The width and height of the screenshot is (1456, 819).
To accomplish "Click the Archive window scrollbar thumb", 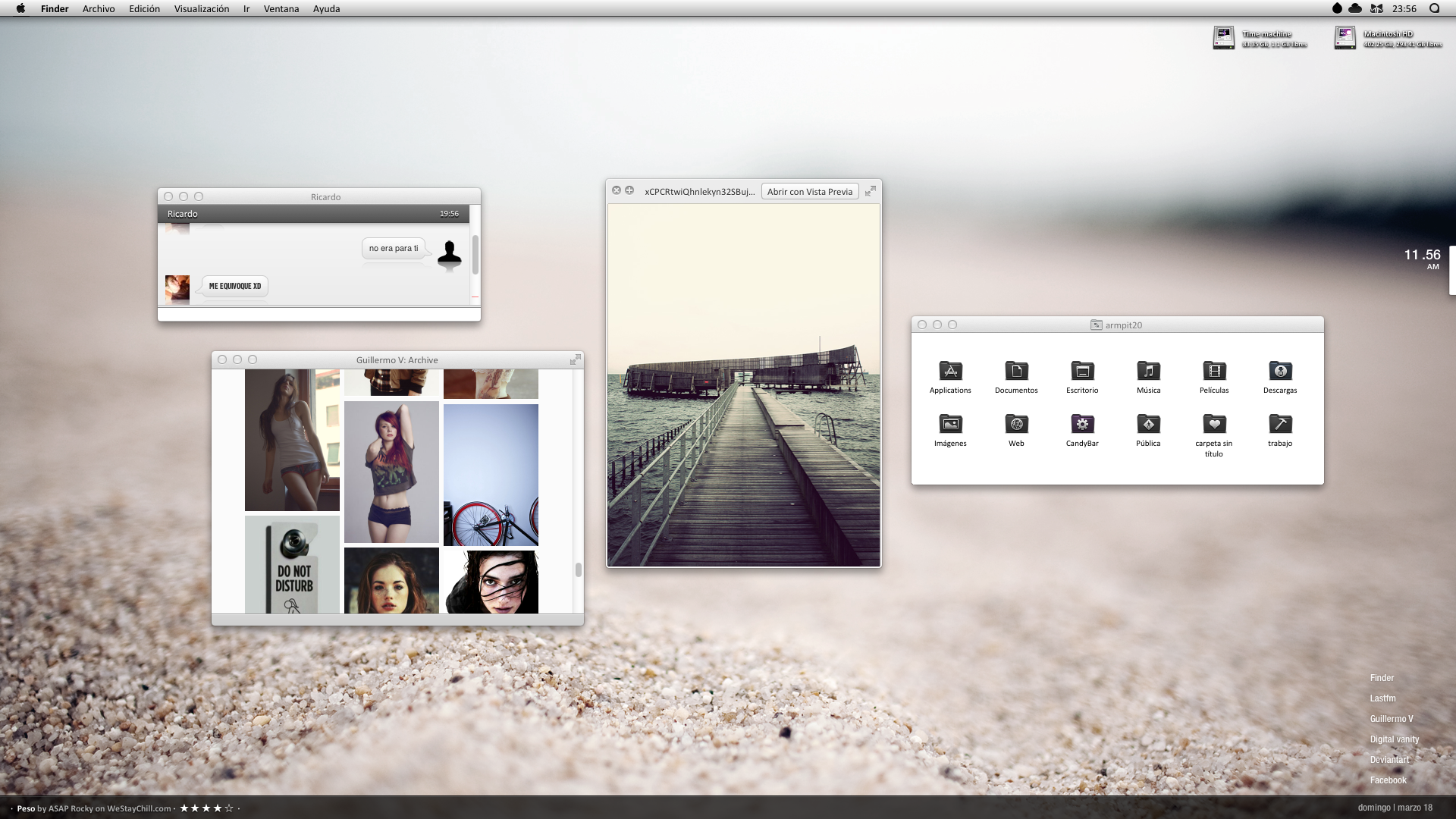I will coord(578,570).
